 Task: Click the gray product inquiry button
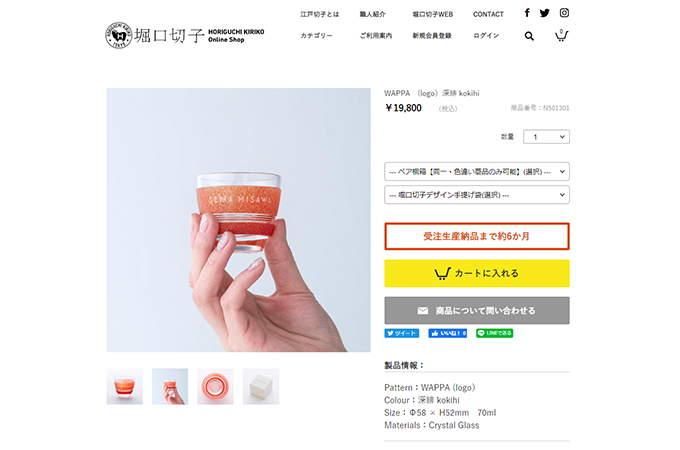(477, 310)
